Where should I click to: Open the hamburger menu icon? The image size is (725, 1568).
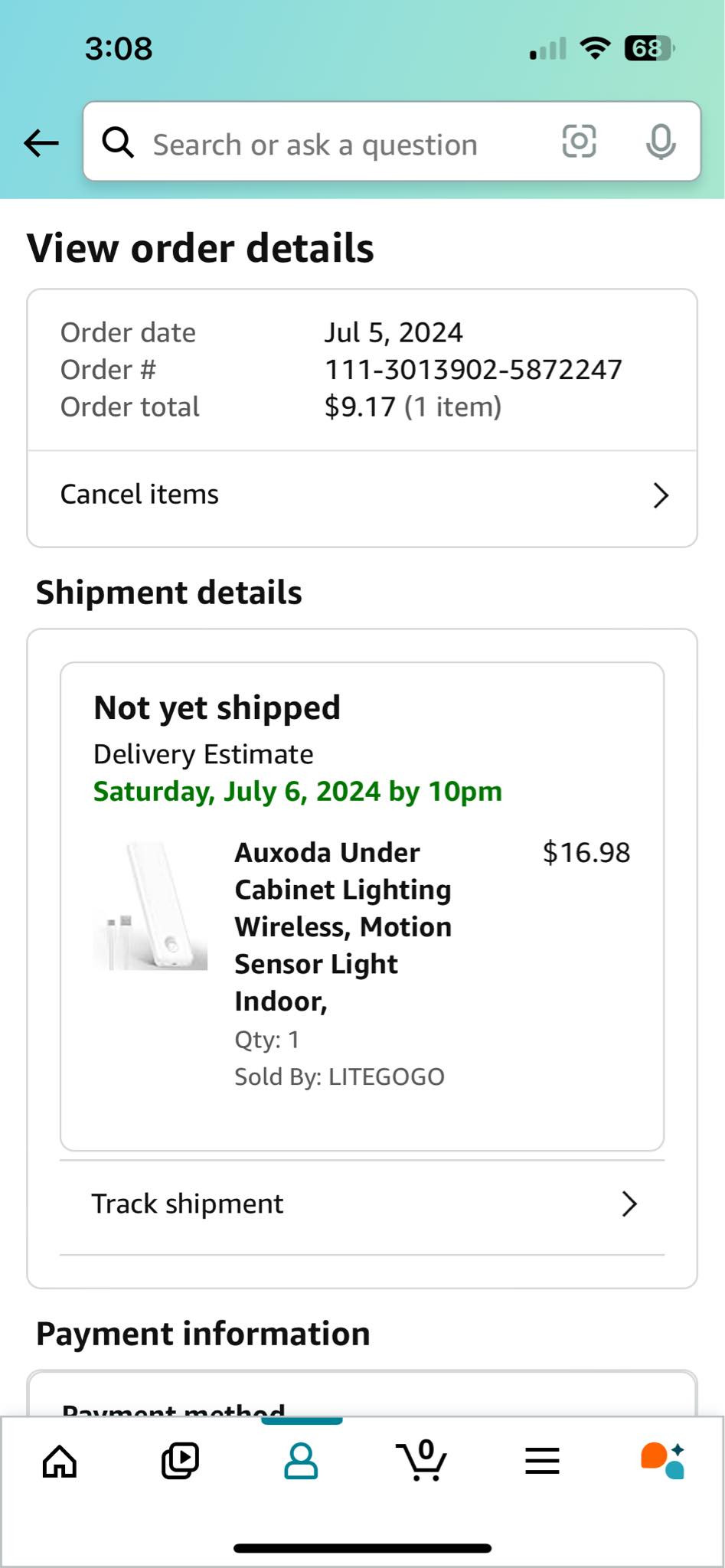tap(542, 1461)
